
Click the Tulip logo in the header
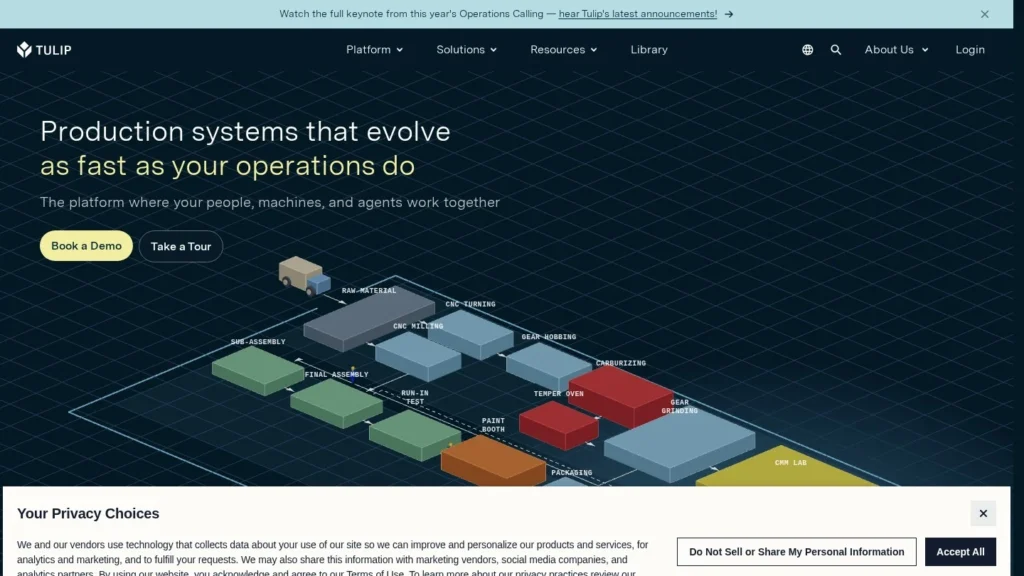click(x=44, y=50)
